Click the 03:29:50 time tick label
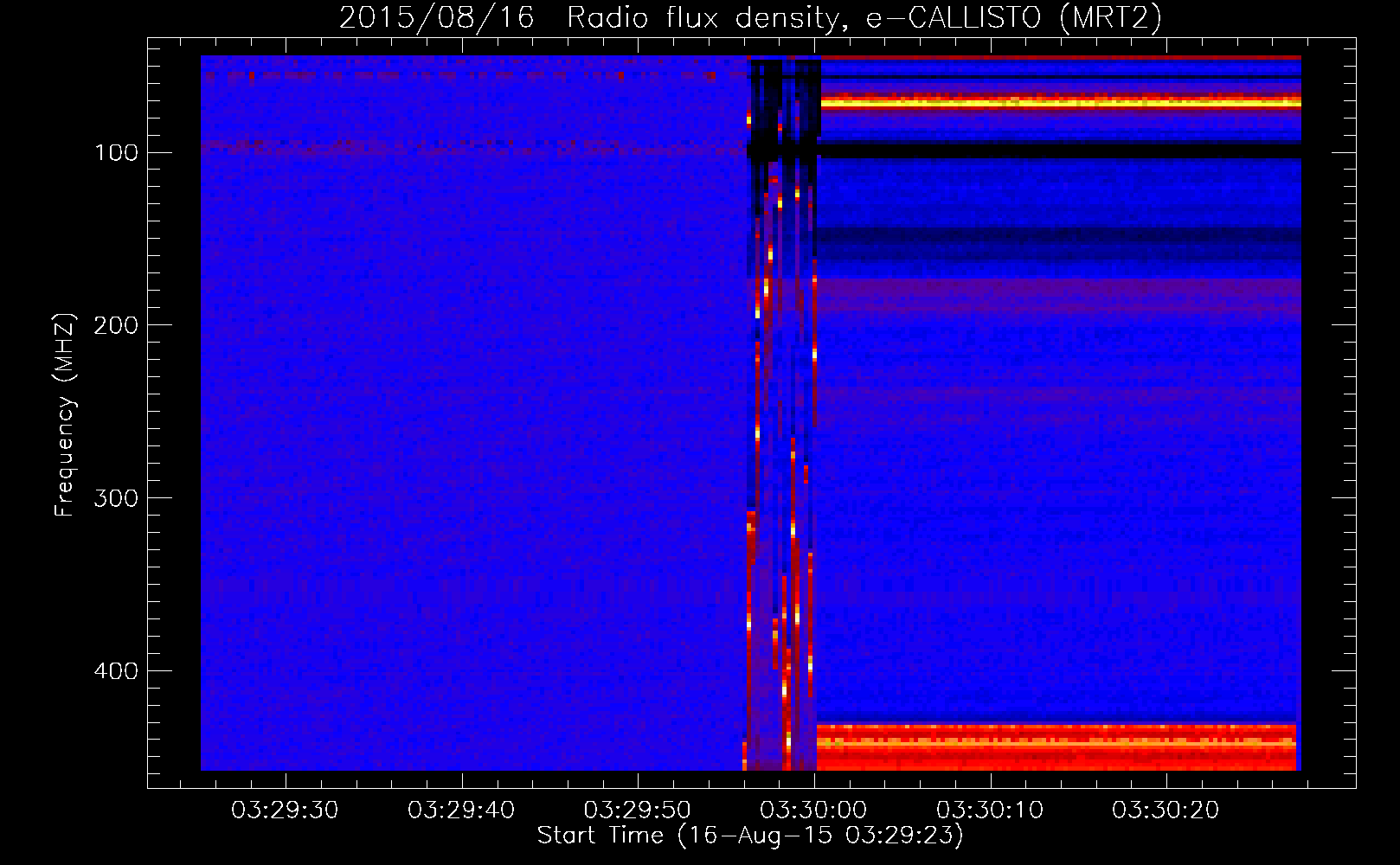1400x865 pixels. coord(637,811)
